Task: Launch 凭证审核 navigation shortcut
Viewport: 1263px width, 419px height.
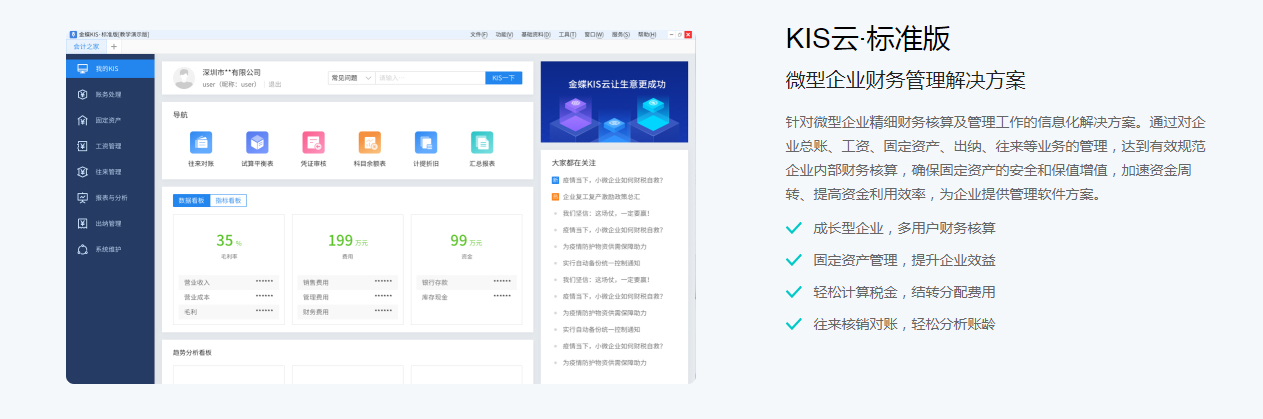Action: pos(313,148)
